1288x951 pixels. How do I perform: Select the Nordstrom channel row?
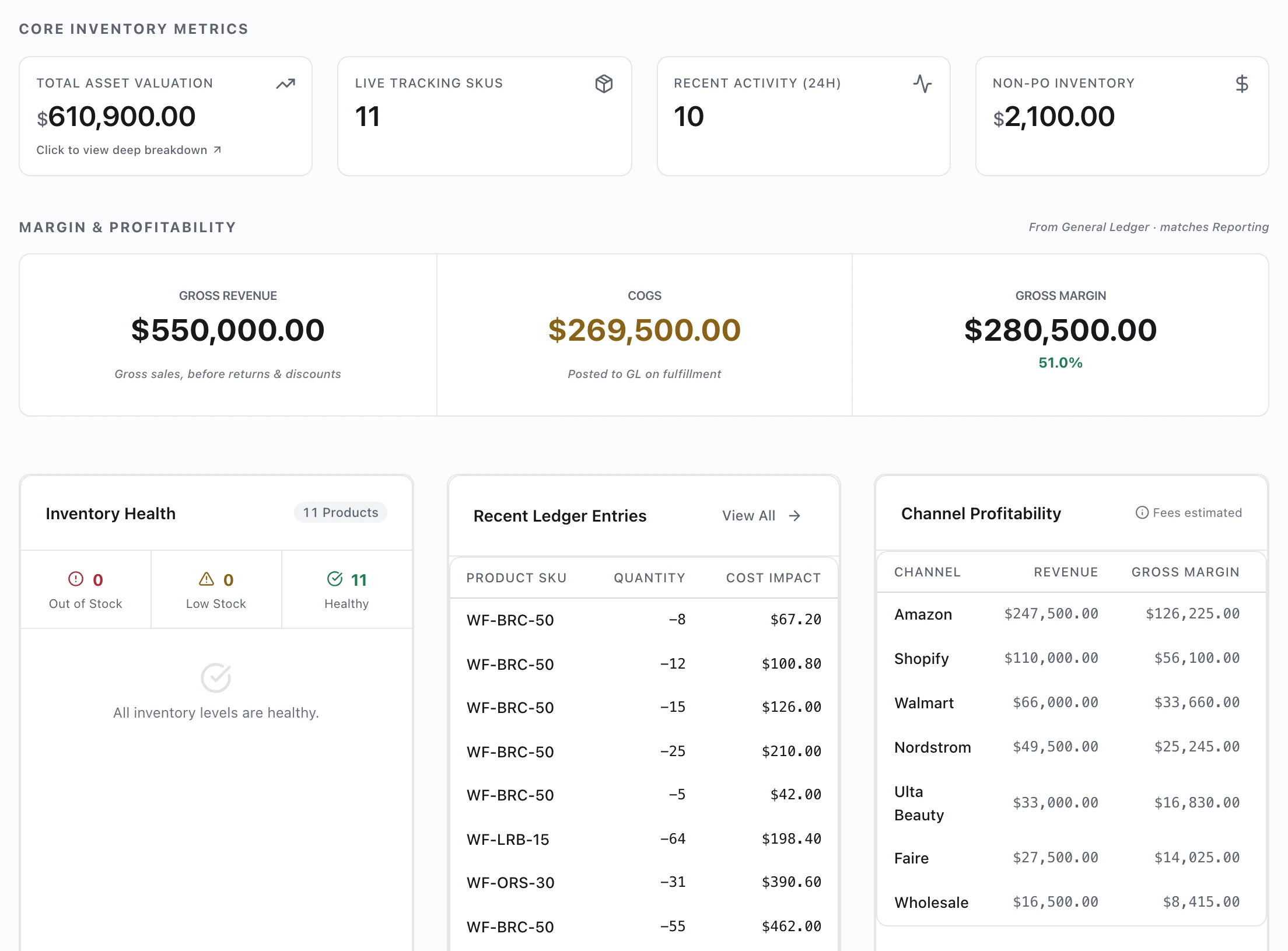(1071, 747)
